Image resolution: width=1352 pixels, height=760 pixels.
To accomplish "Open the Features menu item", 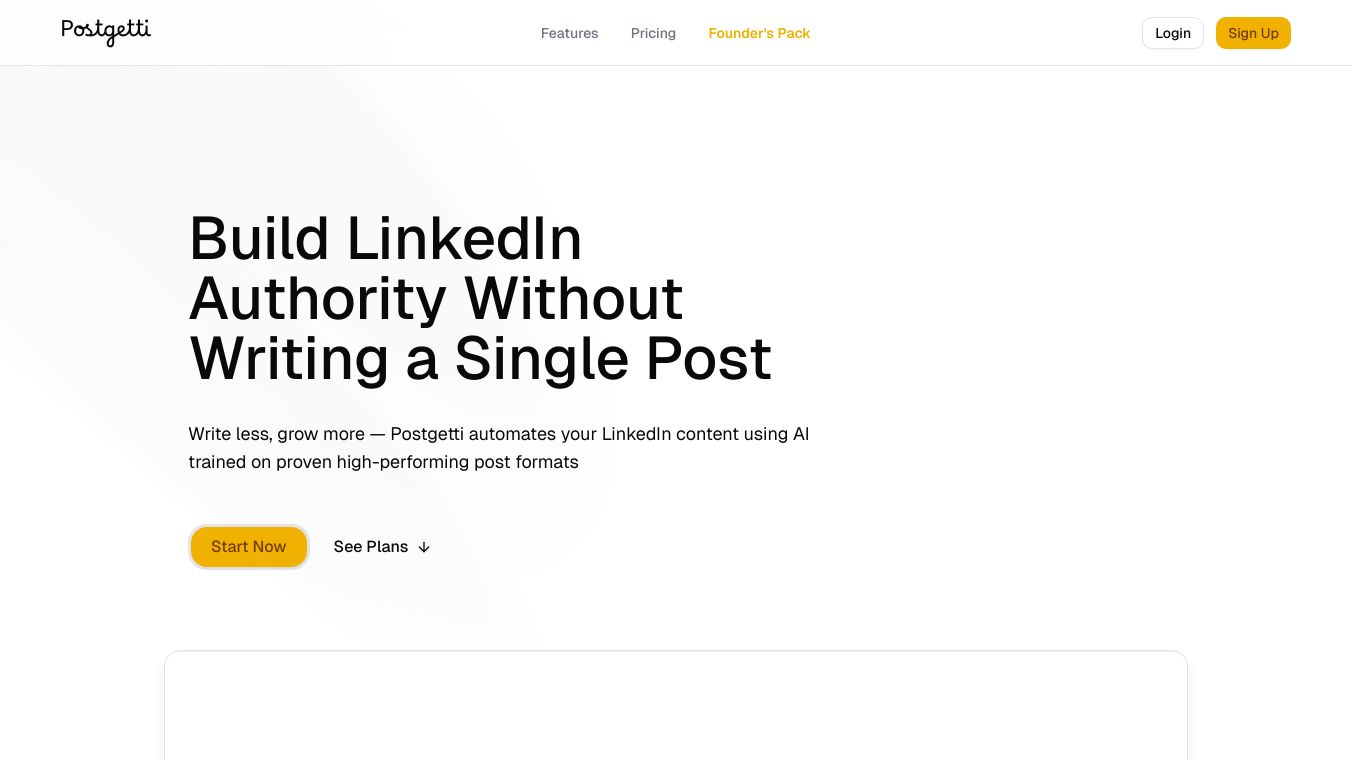I will [569, 33].
